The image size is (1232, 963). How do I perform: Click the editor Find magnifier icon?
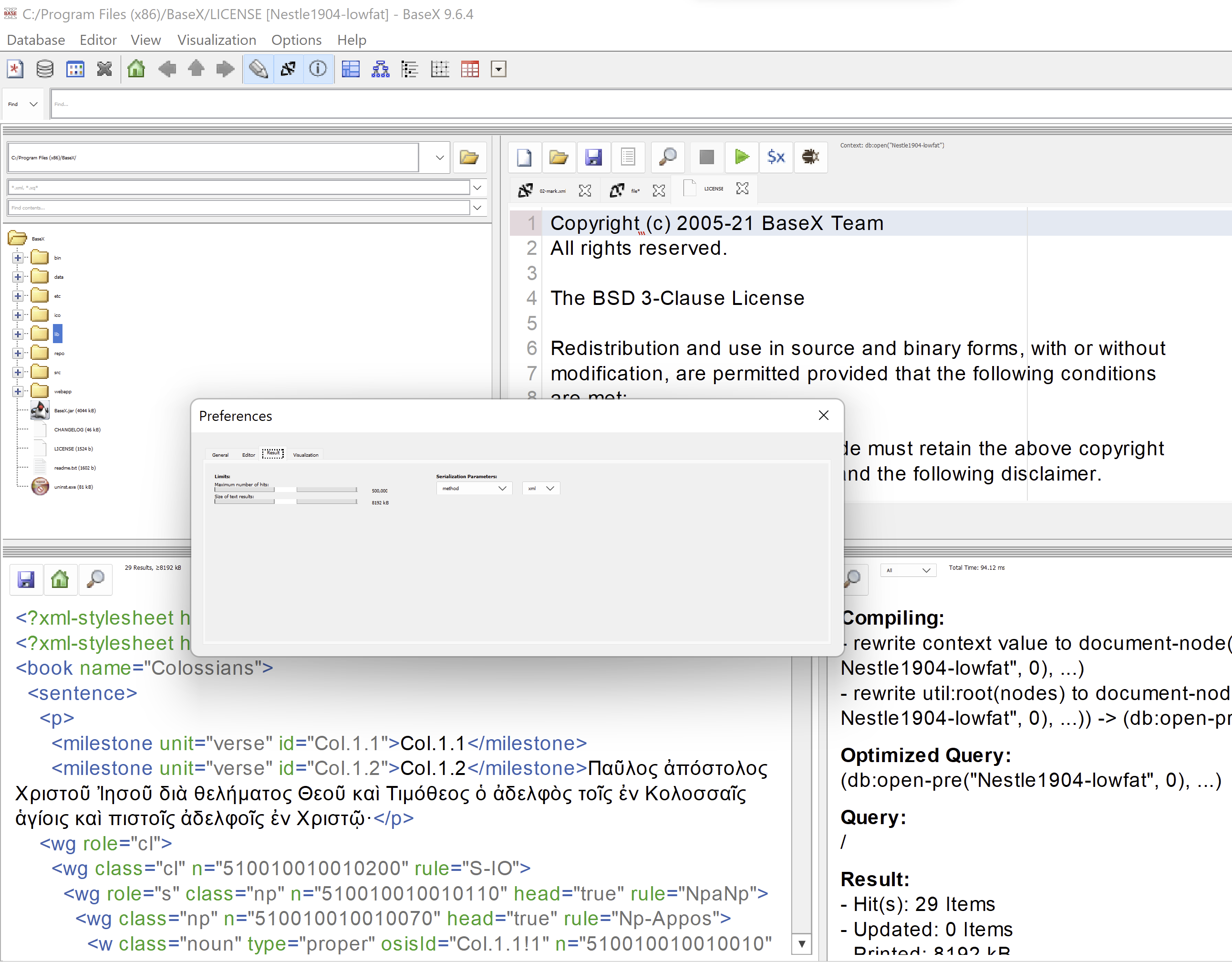pos(668,157)
